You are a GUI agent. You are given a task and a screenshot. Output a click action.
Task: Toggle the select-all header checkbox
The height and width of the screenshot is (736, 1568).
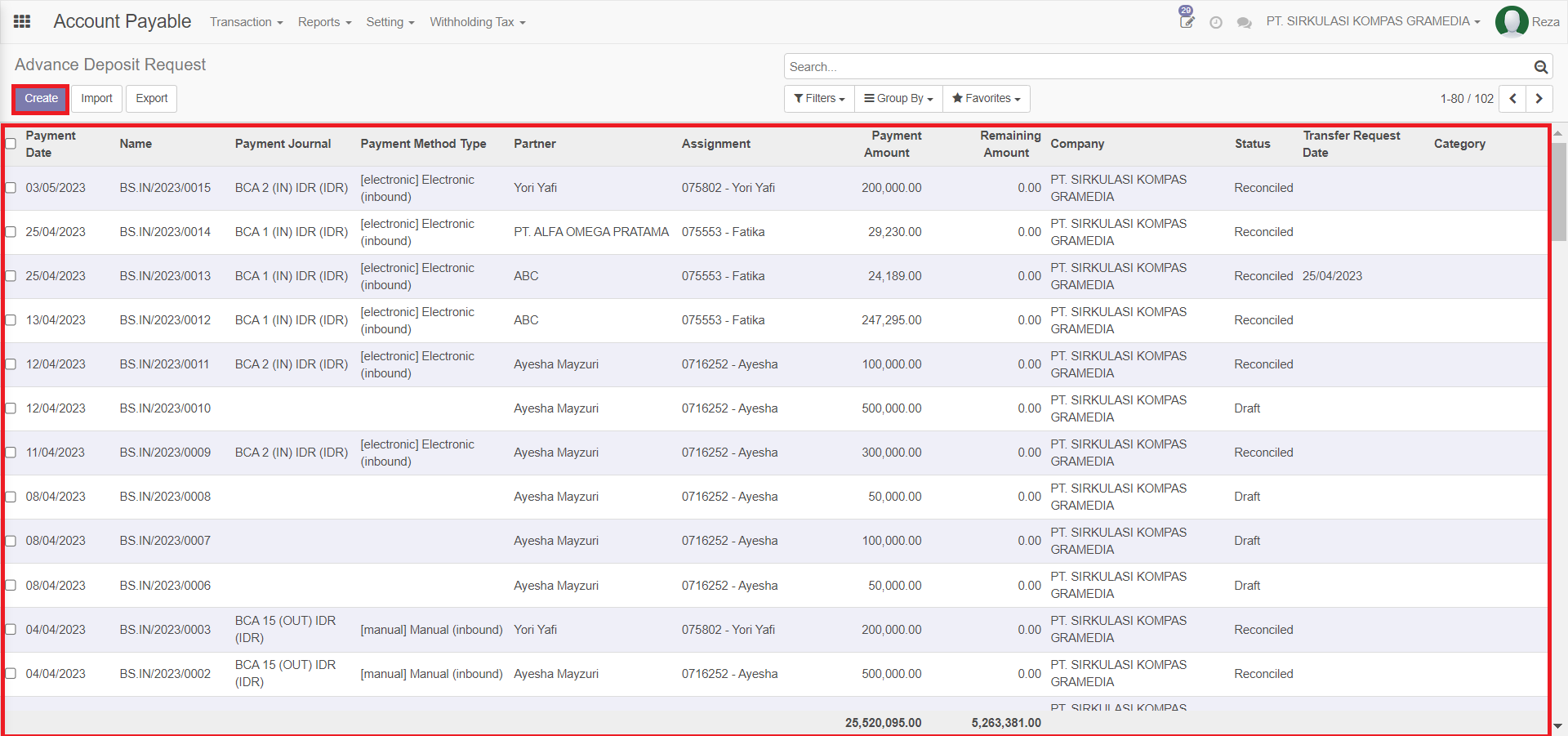[11, 144]
